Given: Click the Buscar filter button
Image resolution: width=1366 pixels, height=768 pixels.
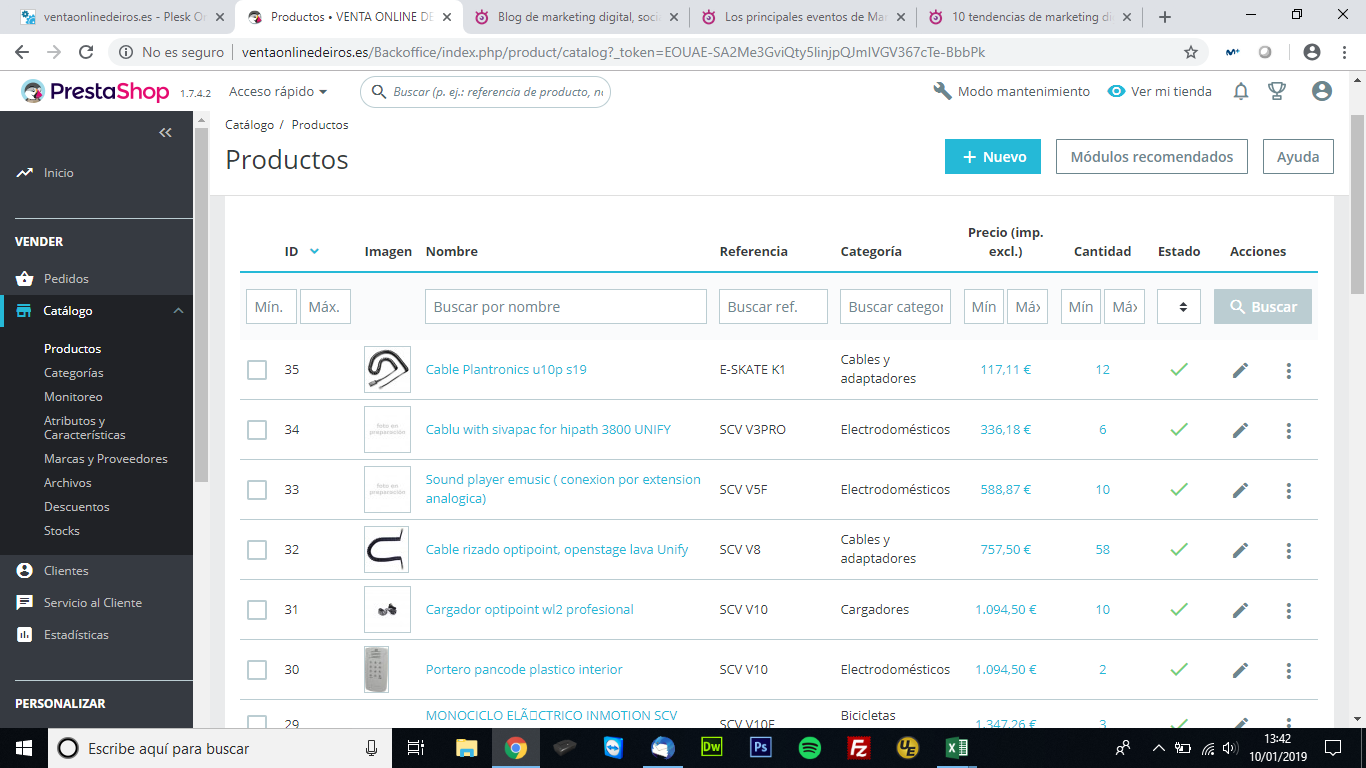Looking at the screenshot, I should click(1263, 307).
